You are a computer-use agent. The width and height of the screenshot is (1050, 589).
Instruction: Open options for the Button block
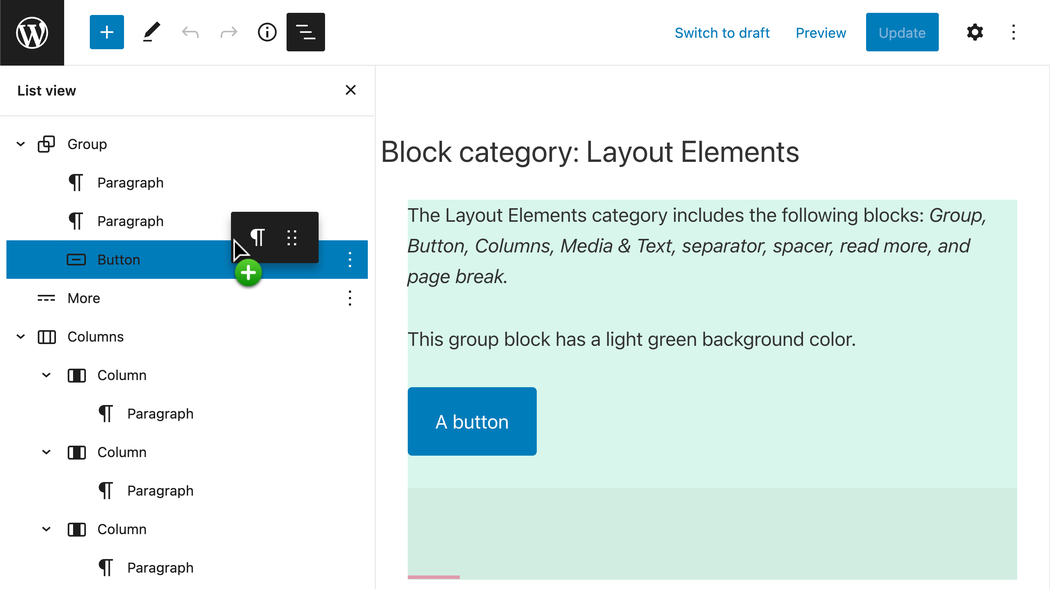click(x=350, y=260)
